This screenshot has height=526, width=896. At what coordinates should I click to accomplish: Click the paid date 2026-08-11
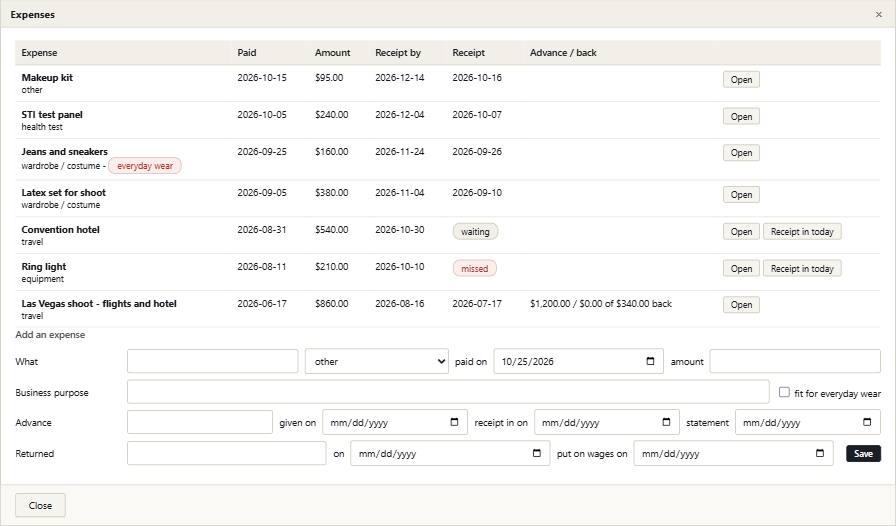(x=262, y=266)
